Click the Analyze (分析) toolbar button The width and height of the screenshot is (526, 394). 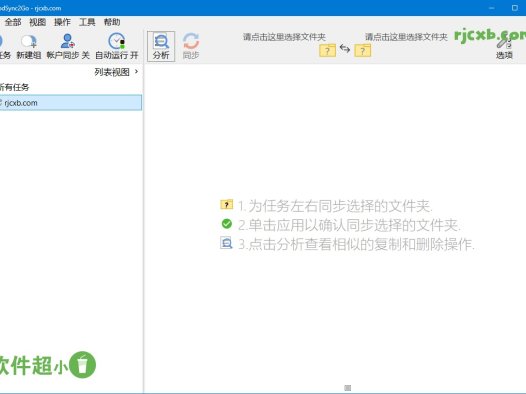click(161, 46)
